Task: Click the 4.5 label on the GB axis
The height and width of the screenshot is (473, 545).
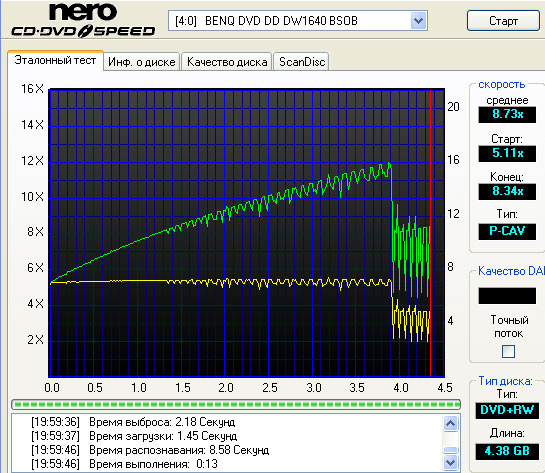Action: [x=445, y=388]
